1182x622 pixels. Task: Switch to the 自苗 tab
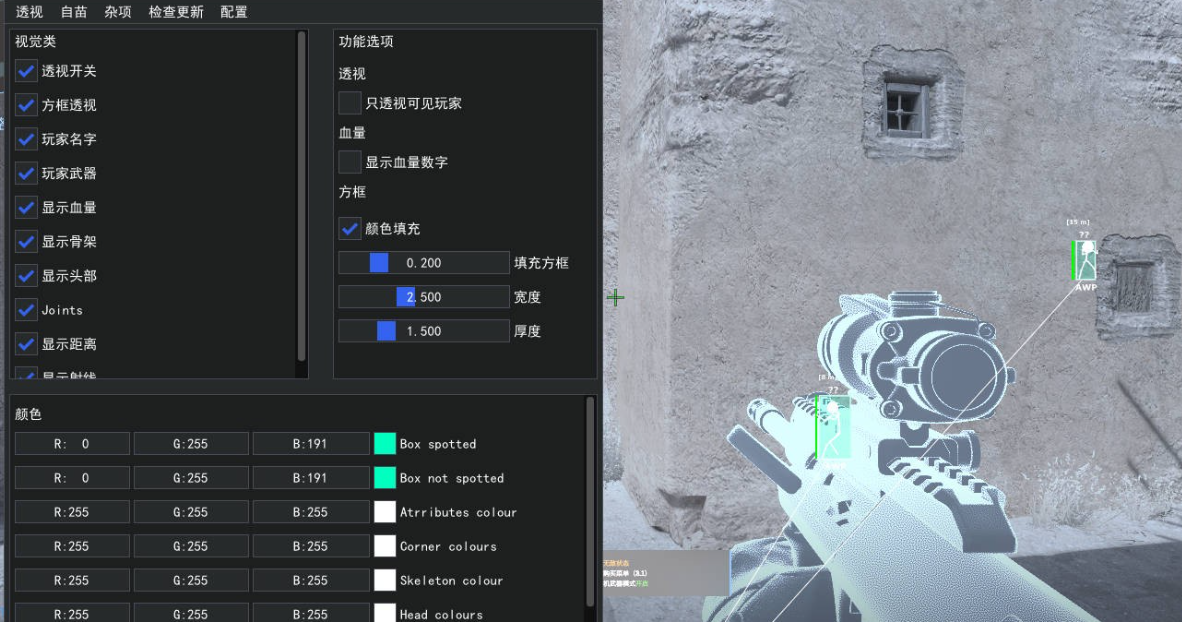tap(74, 12)
